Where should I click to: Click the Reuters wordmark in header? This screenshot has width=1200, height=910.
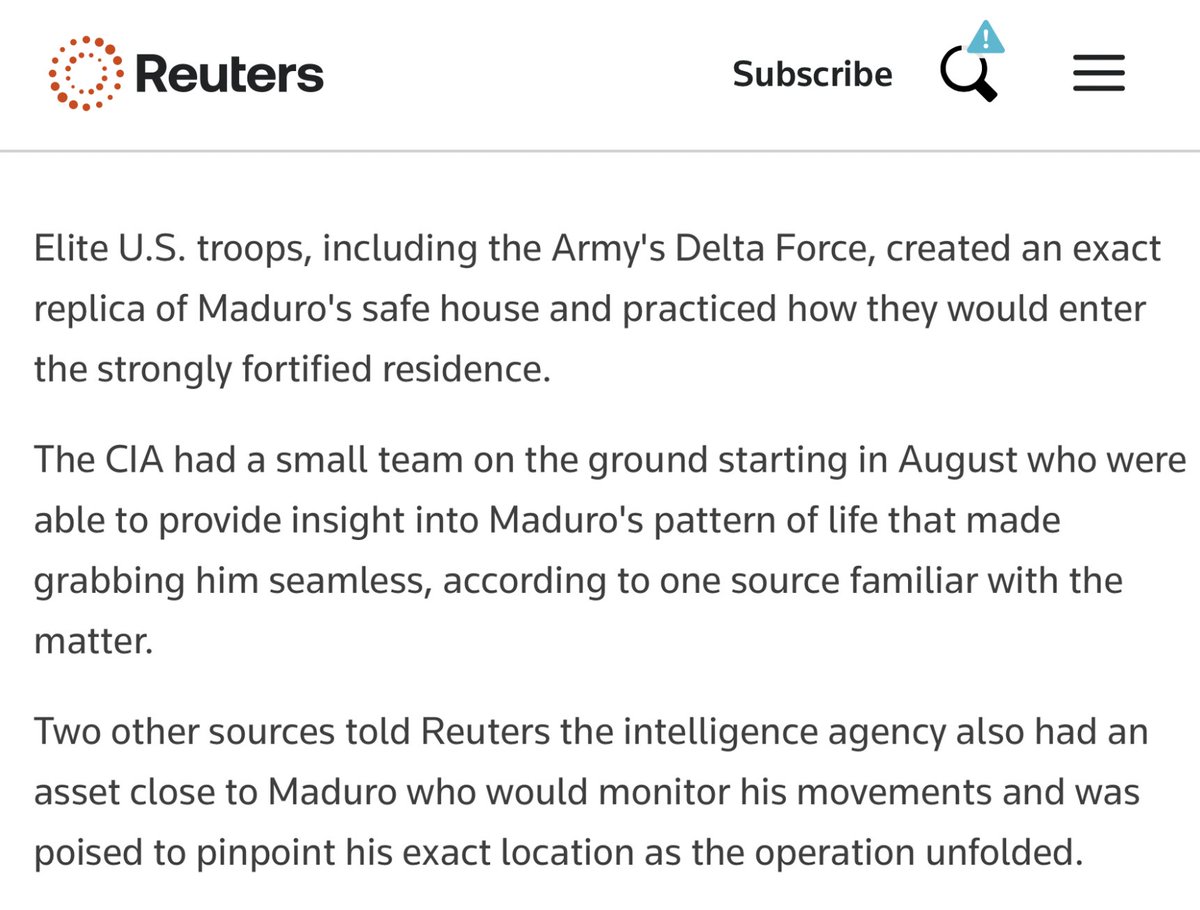[x=229, y=74]
